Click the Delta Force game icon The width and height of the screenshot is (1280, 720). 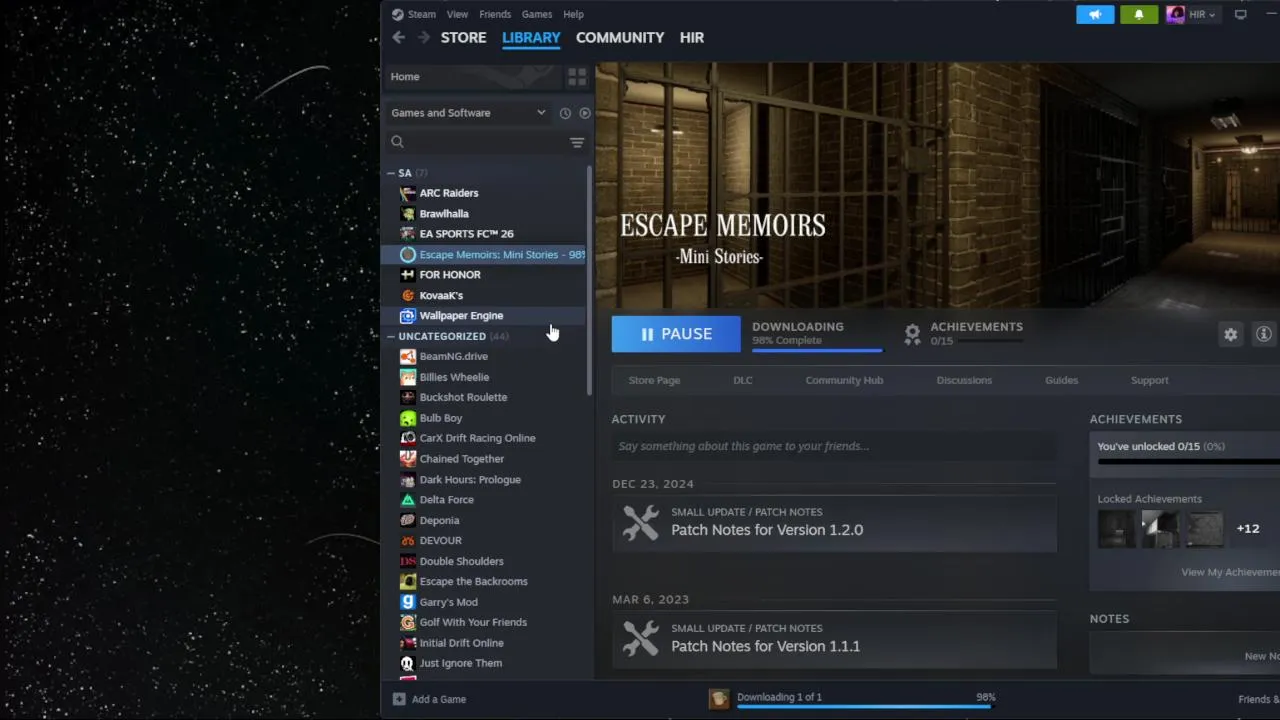407,500
